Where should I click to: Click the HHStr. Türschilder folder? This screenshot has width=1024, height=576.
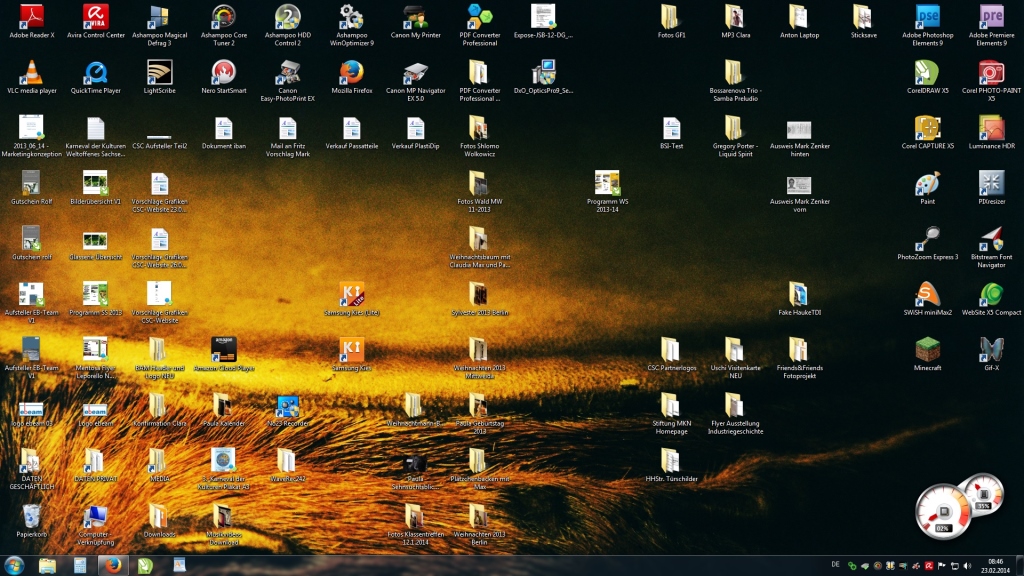click(670, 460)
